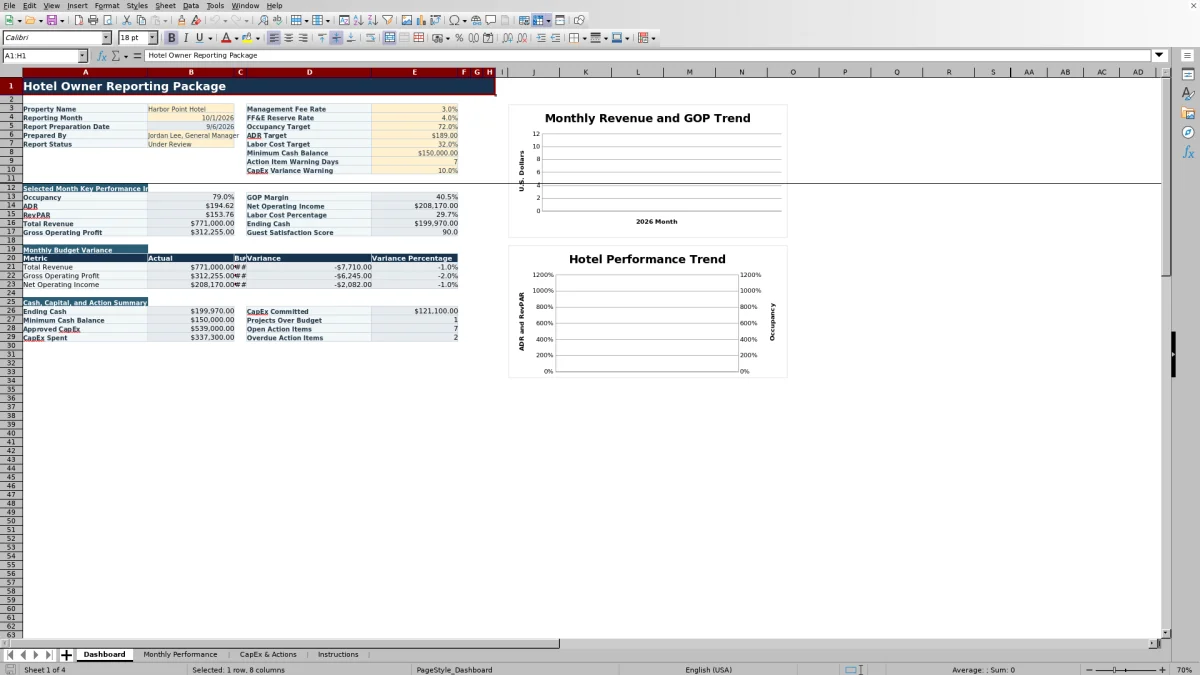Image resolution: width=1200 pixels, height=675 pixels.
Task: Click the Insert Image icon
Action: point(407,20)
